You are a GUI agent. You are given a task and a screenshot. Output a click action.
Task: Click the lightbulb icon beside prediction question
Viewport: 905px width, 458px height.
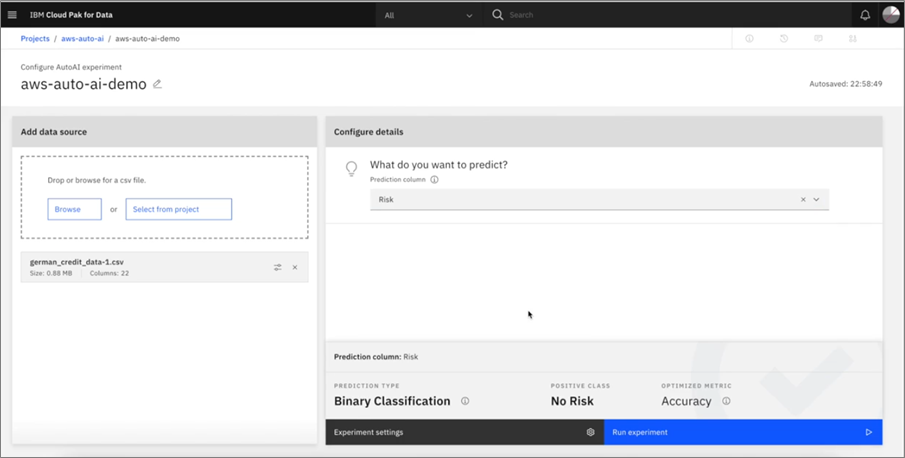pyautogui.click(x=351, y=168)
